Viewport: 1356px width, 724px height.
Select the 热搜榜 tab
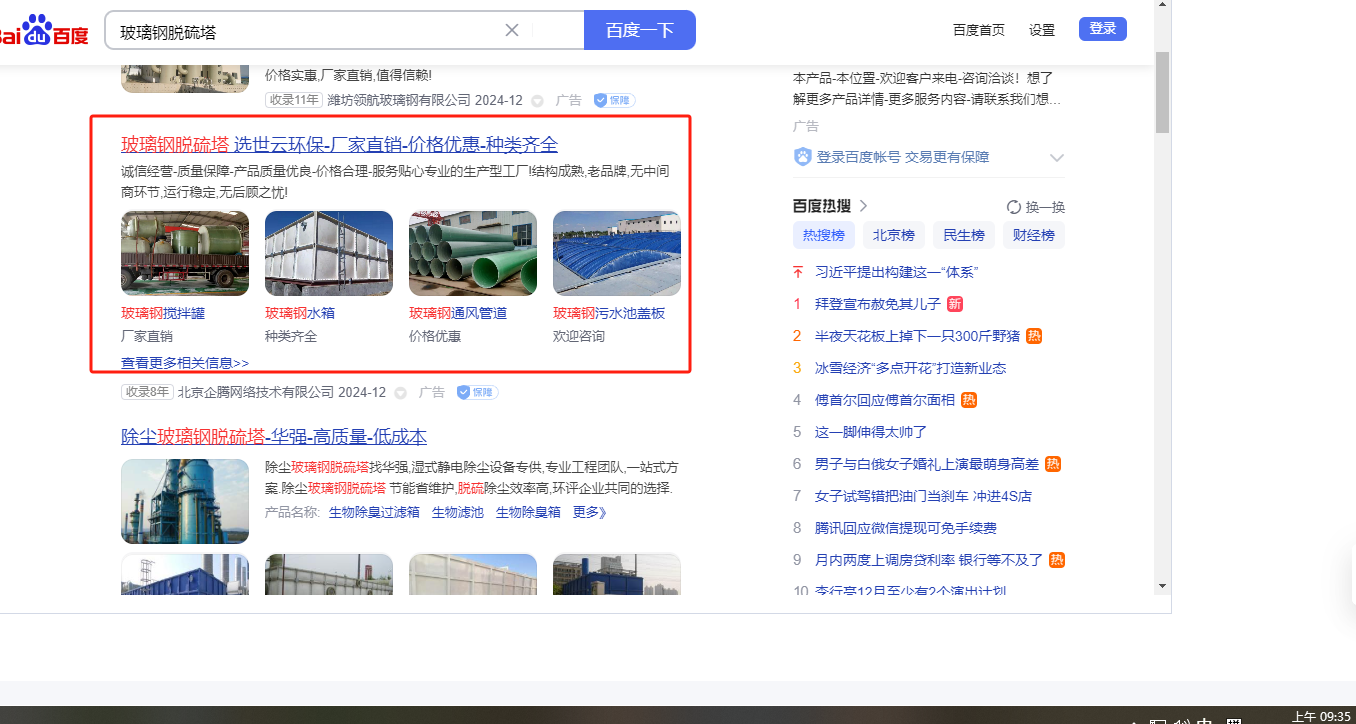click(824, 236)
